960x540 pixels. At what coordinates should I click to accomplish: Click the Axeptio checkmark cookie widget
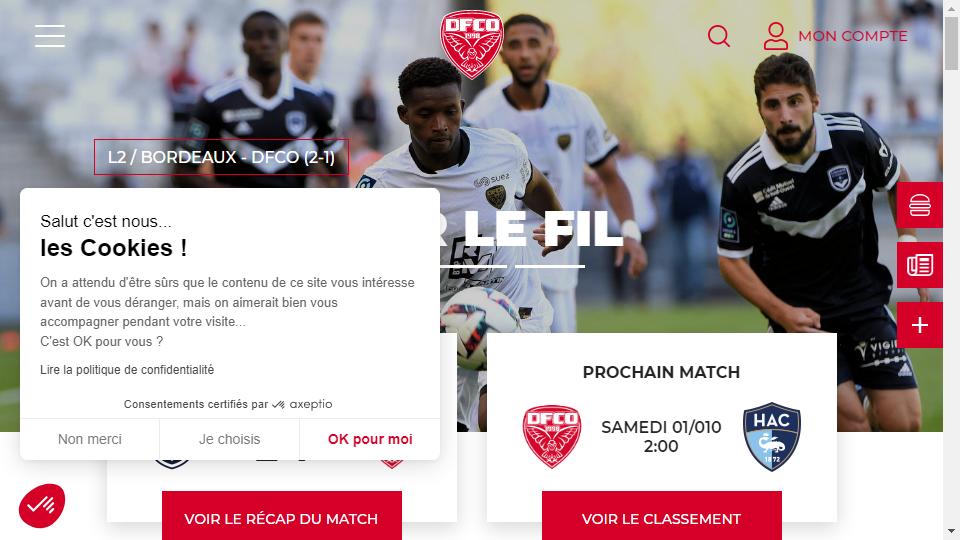pos(42,506)
